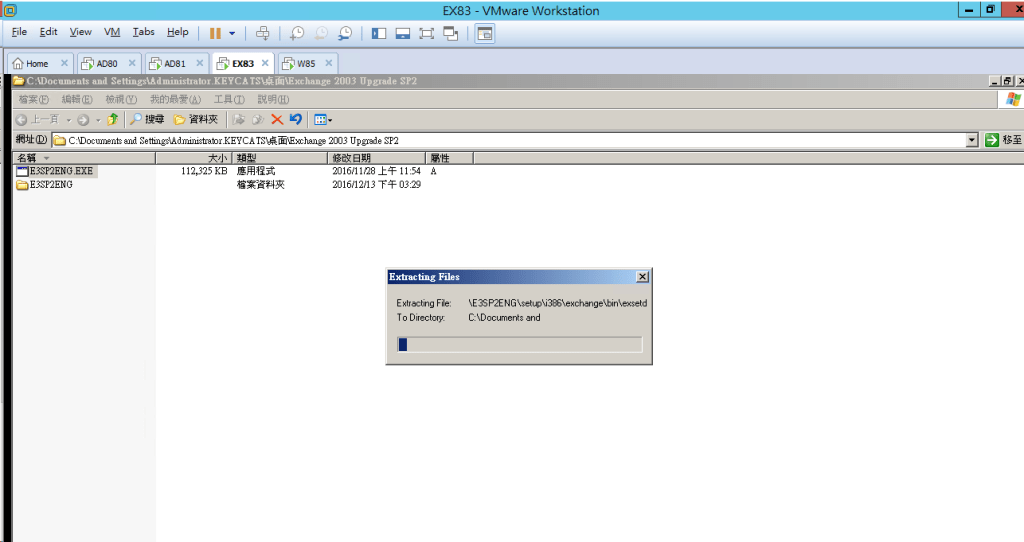Toggle the 資料夾 folders pane button
The image size is (1024, 542).
tap(196, 119)
